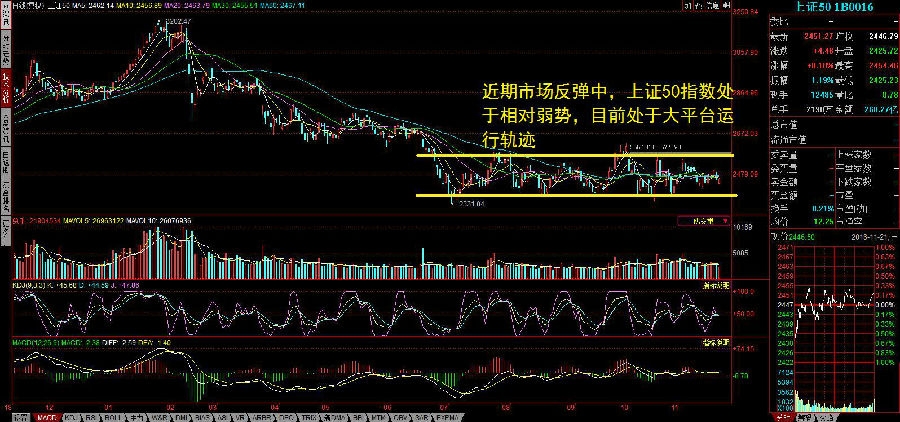This screenshot has height=422, width=900.
Task: Click the small "31" button above chart
Action: coord(688,5)
